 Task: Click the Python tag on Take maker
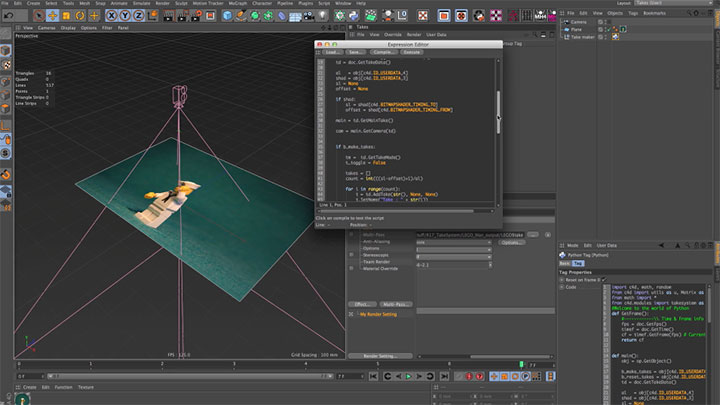[x=615, y=37]
